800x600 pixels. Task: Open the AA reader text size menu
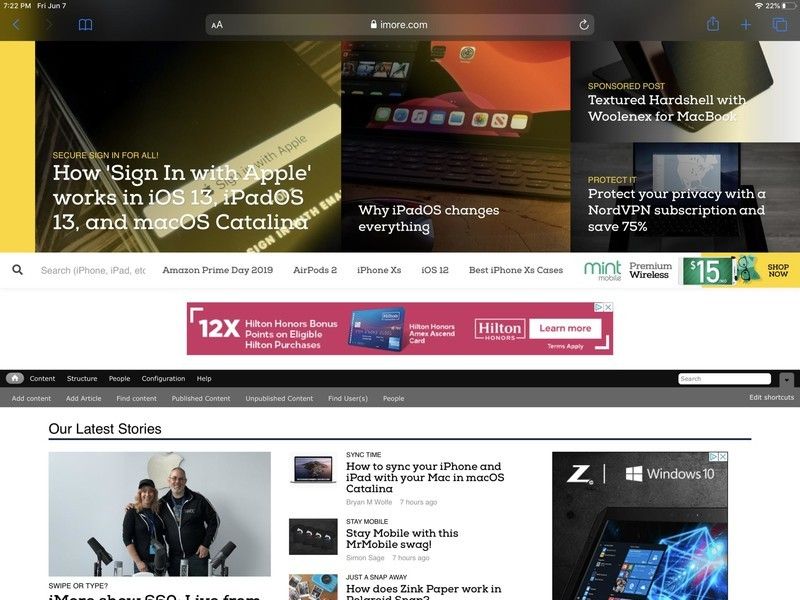217,25
